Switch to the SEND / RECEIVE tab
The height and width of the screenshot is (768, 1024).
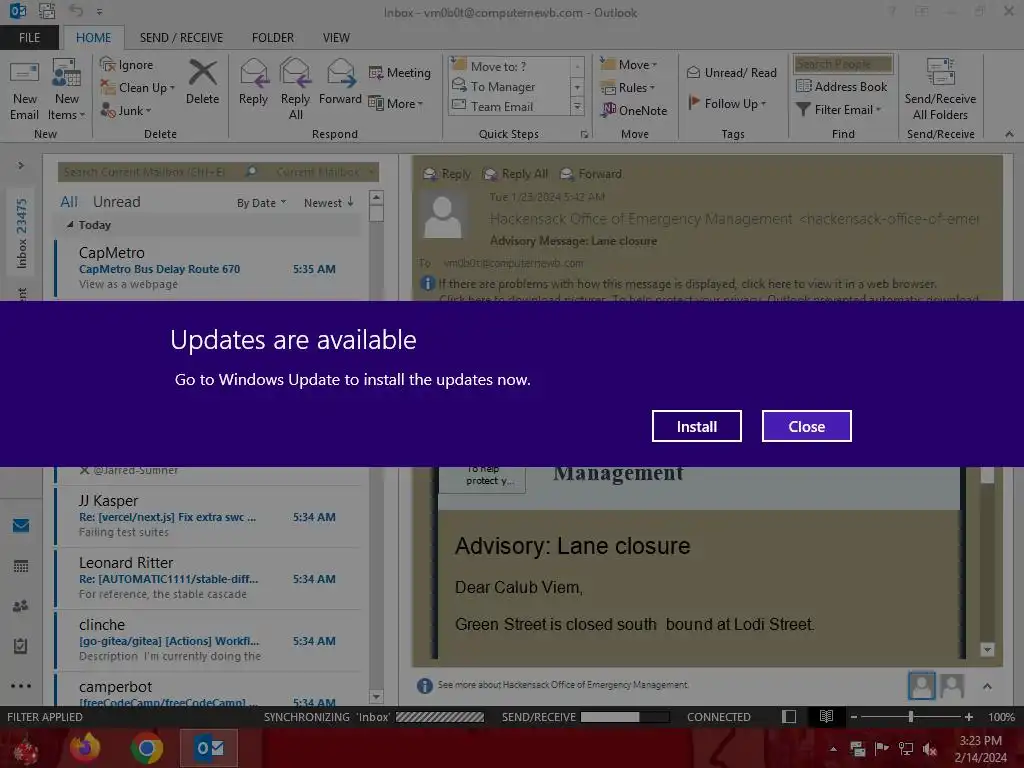click(181, 38)
